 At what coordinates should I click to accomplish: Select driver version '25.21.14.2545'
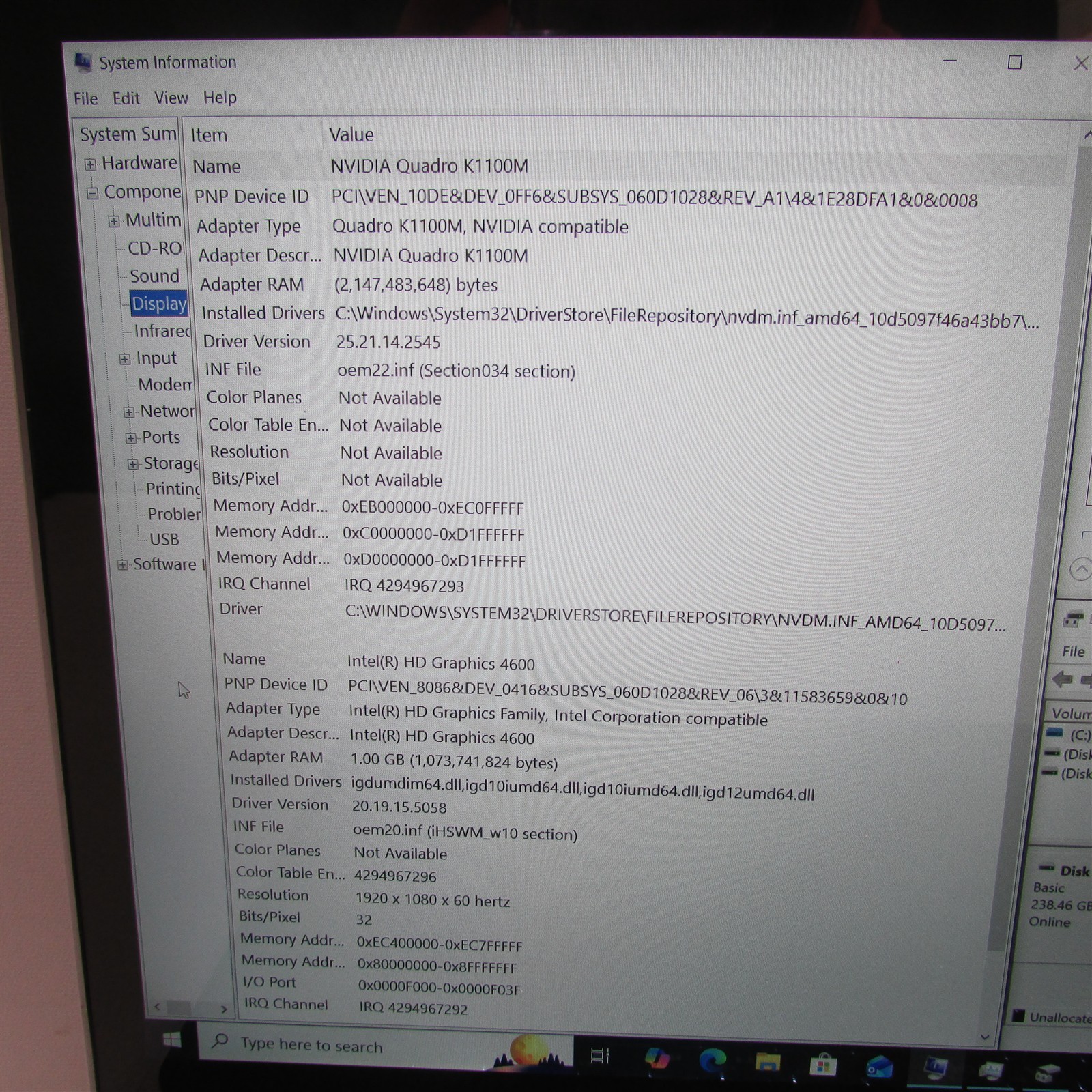click(388, 342)
